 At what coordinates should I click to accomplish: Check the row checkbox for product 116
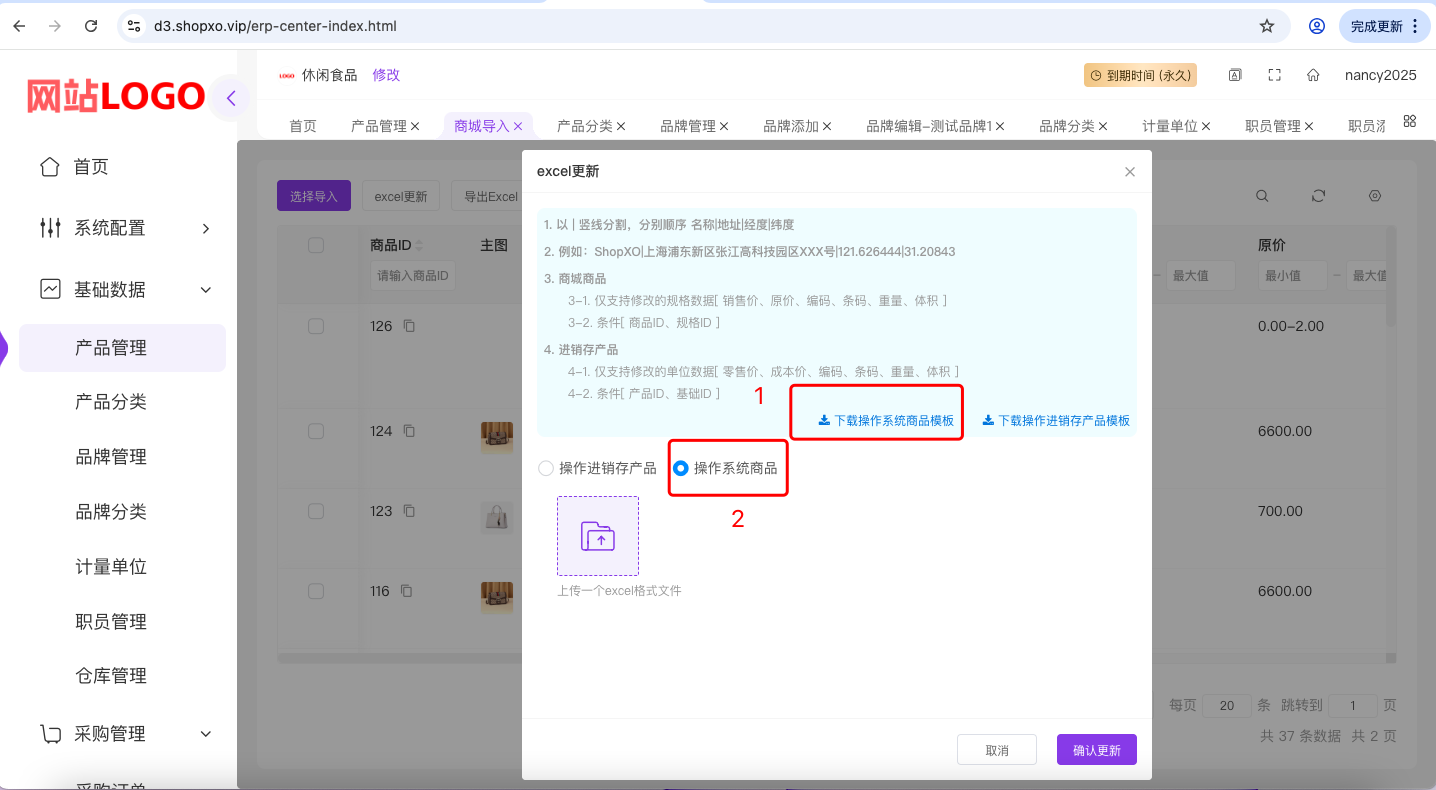pyautogui.click(x=316, y=591)
